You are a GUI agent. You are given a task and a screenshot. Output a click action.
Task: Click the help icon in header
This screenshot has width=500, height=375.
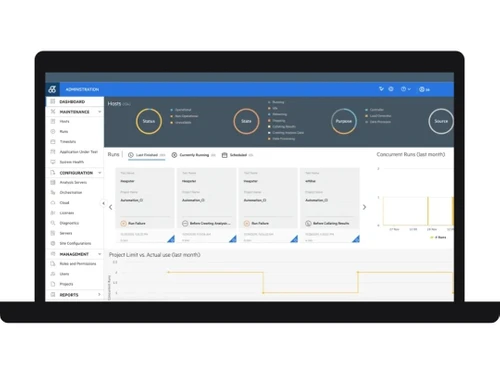click(x=403, y=89)
